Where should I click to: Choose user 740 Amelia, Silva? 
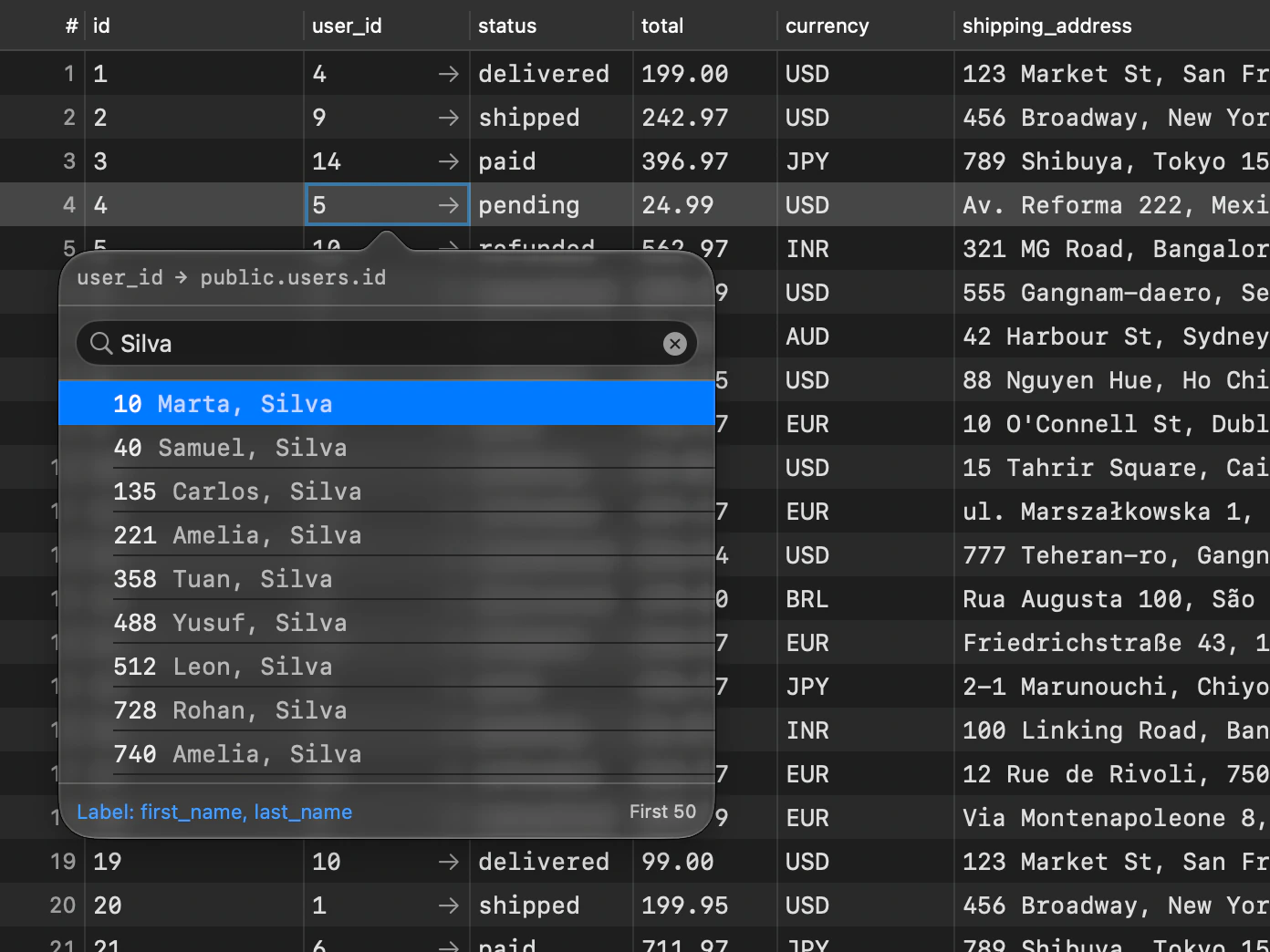pos(387,753)
